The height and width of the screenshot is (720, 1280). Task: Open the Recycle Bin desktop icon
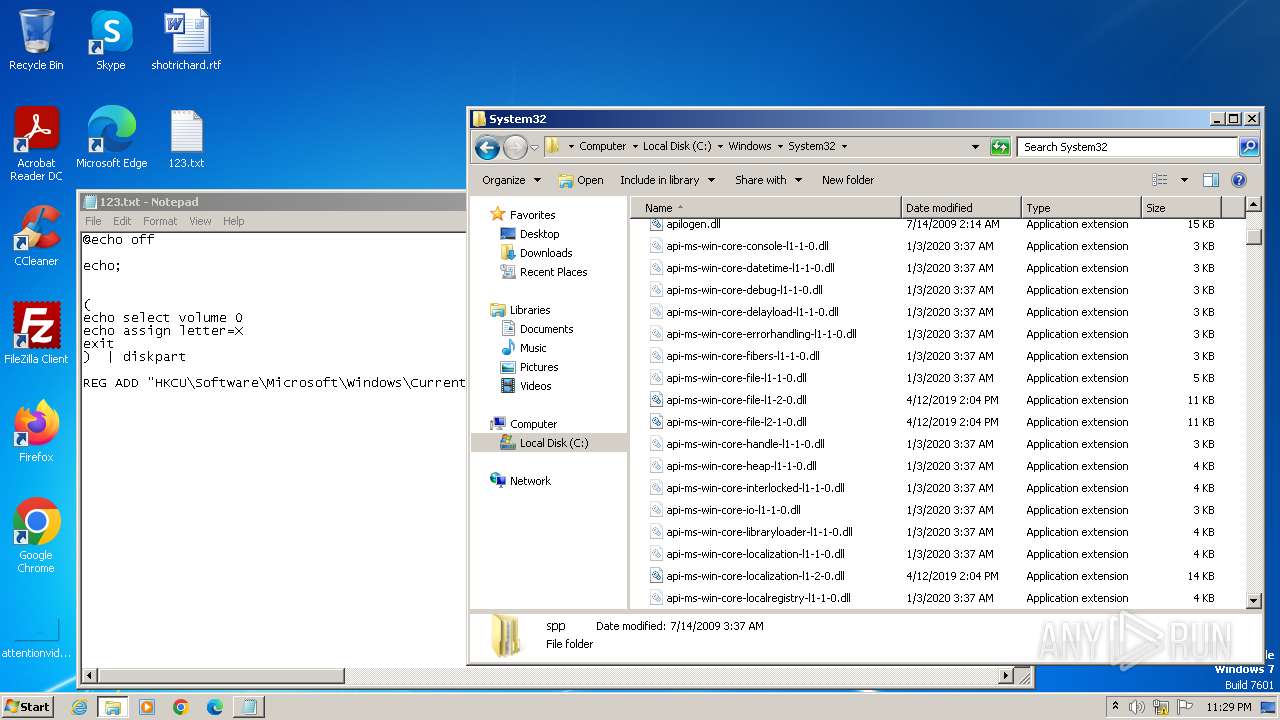pos(36,40)
